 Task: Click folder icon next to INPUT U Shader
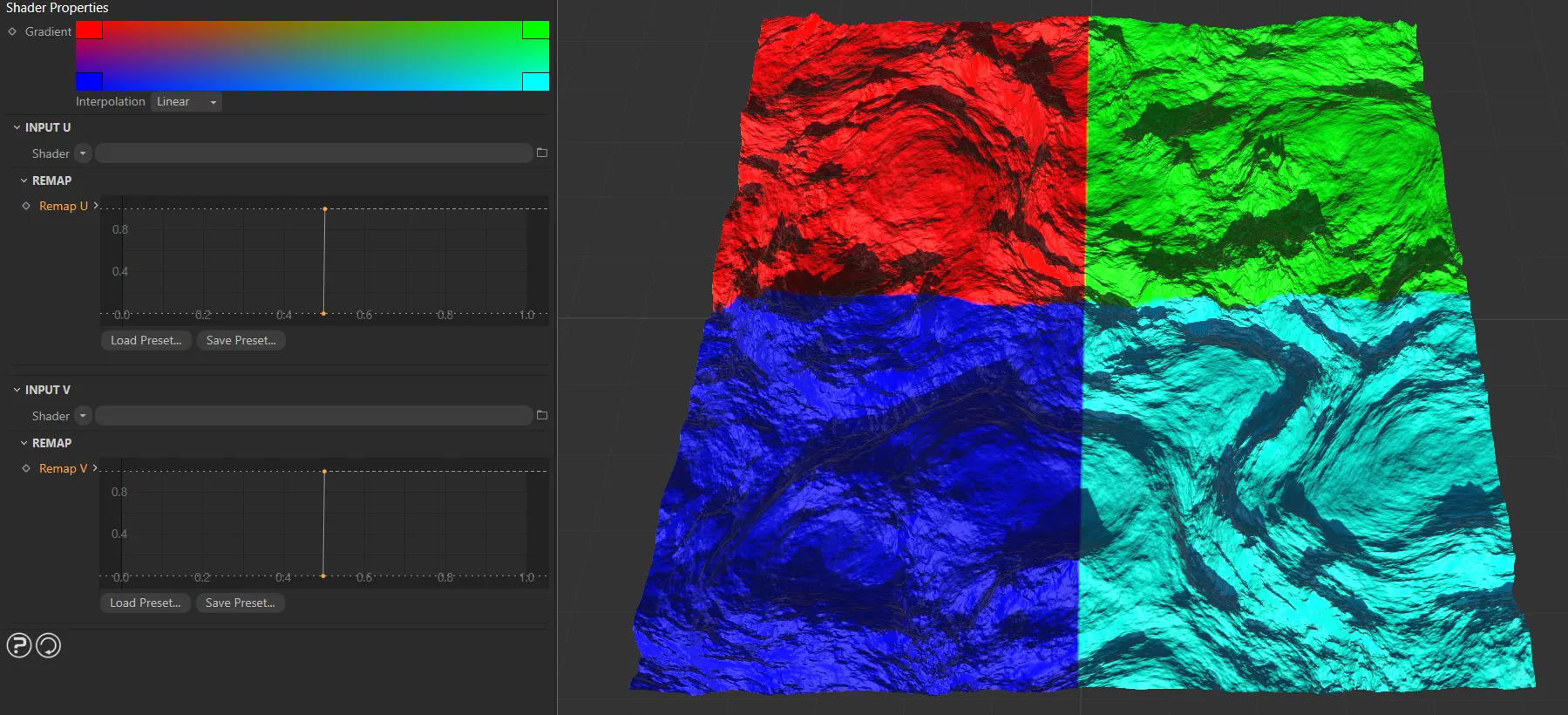coord(542,153)
